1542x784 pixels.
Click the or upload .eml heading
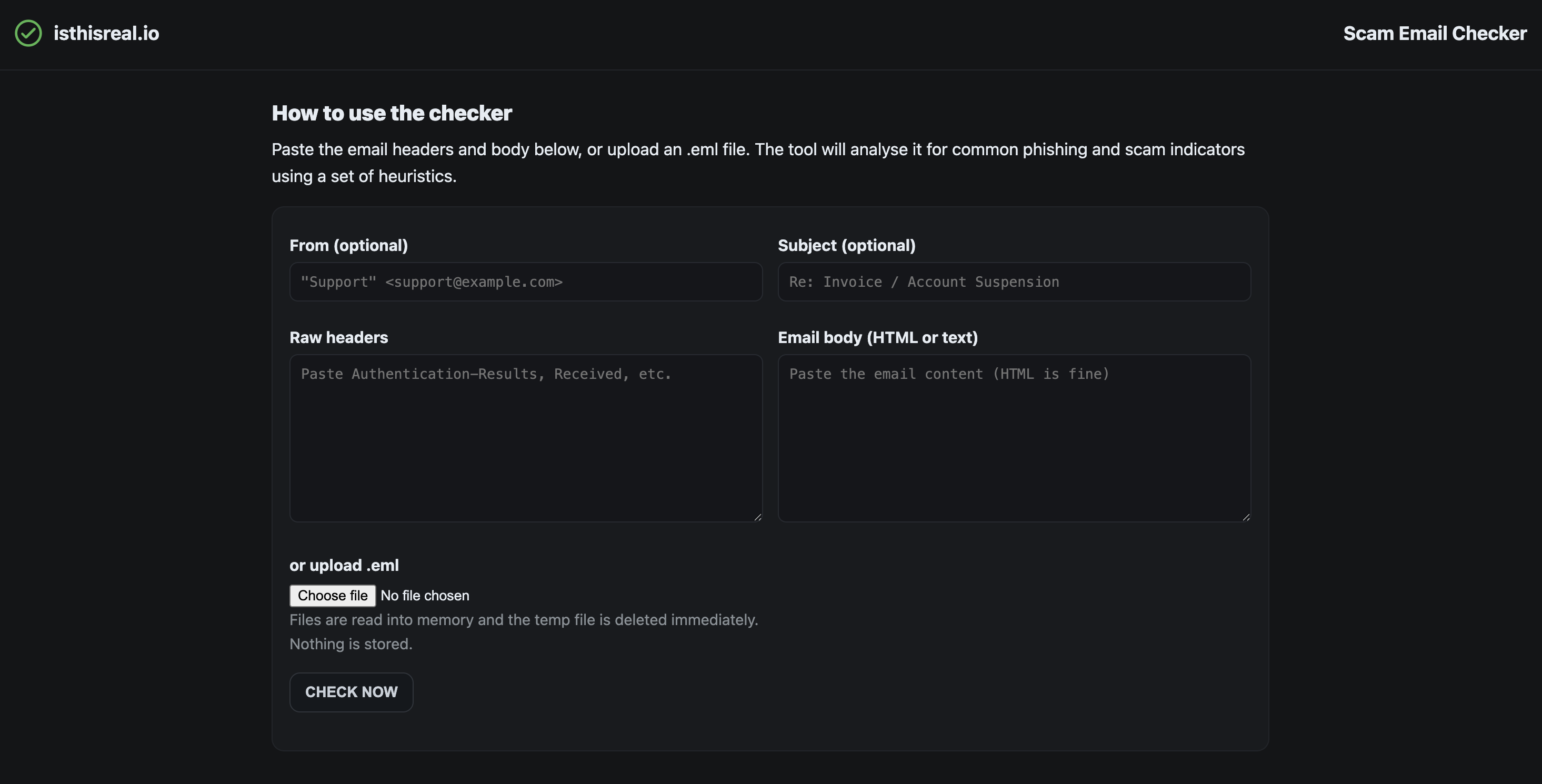pyautogui.click(x=344, y=565)
